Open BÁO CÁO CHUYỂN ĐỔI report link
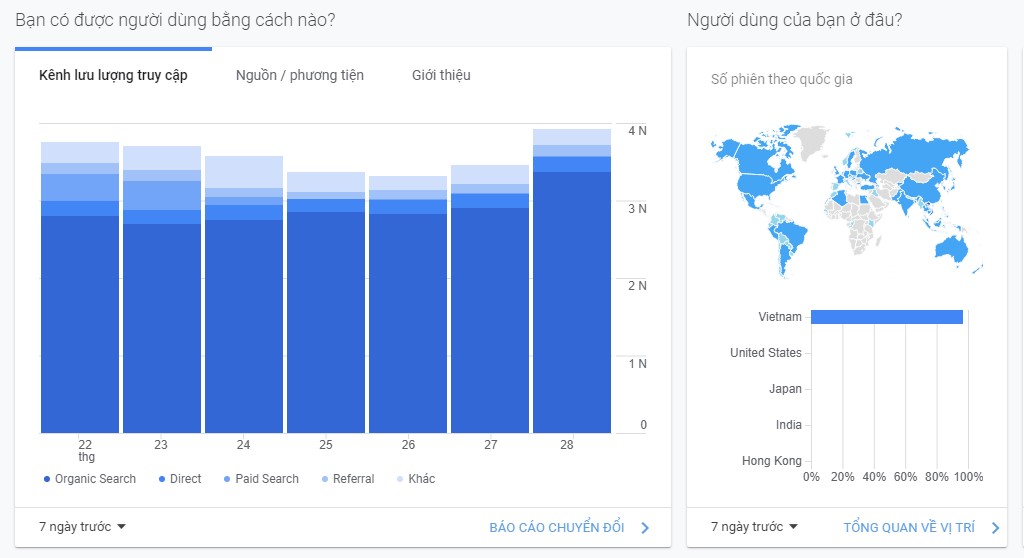The image size is (1024, 558). 557,527
